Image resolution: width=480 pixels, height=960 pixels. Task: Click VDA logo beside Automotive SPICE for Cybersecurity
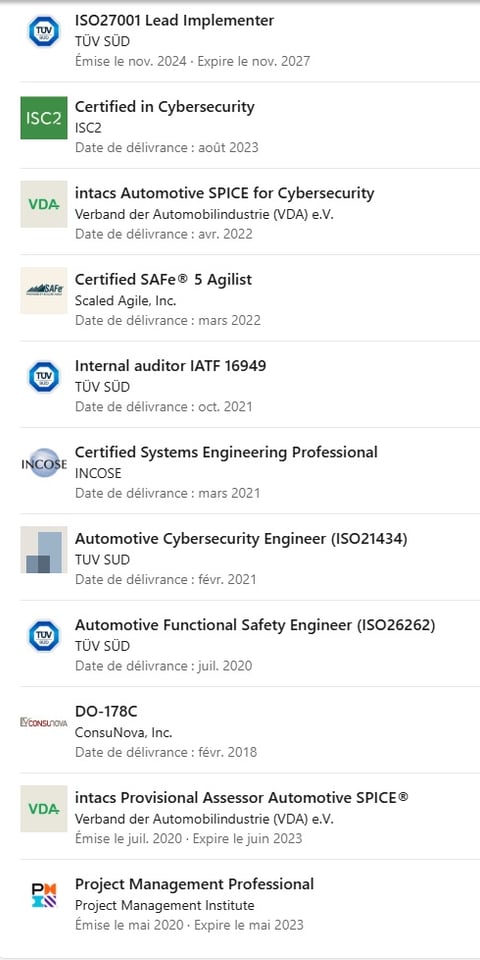pos(43,204)
